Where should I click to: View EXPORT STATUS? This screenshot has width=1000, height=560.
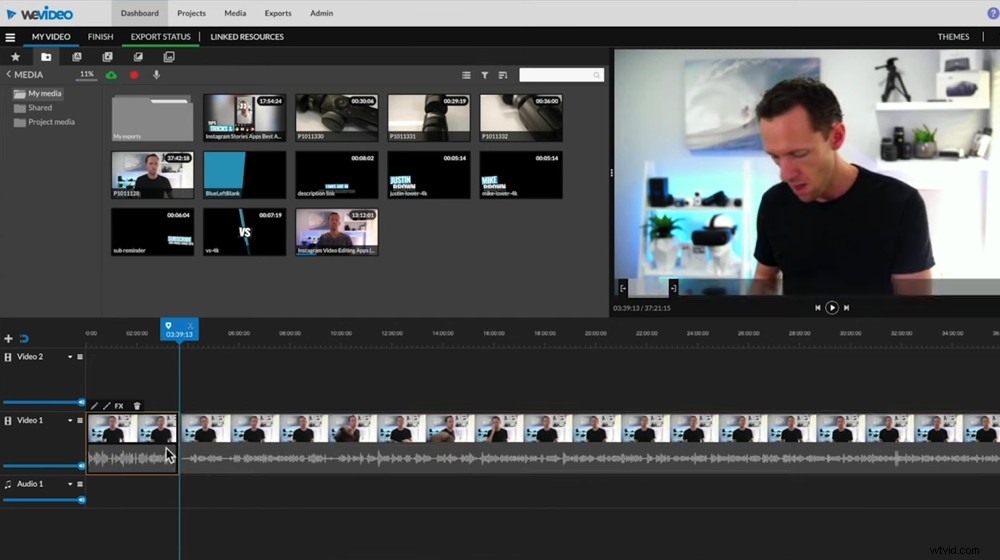(161, 37)
